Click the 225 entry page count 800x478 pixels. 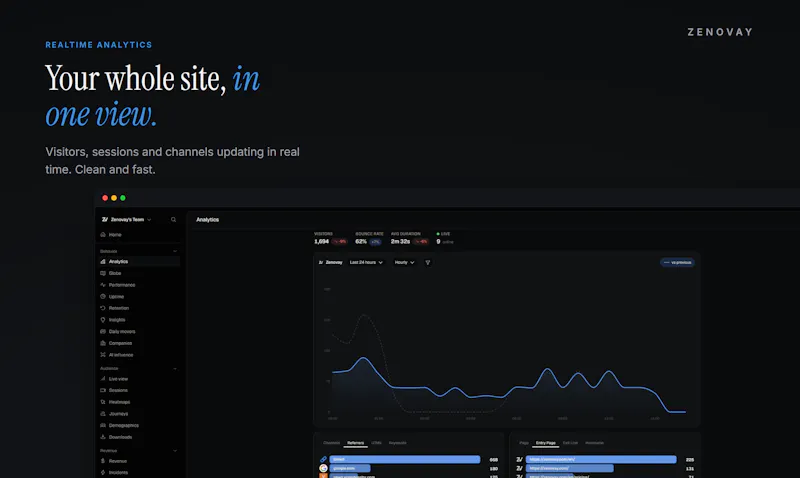click(x=690, y=460)
